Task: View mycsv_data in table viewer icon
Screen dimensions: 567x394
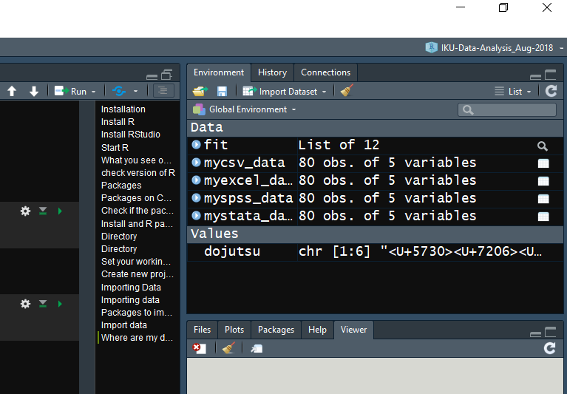Action: coord(543,163)
